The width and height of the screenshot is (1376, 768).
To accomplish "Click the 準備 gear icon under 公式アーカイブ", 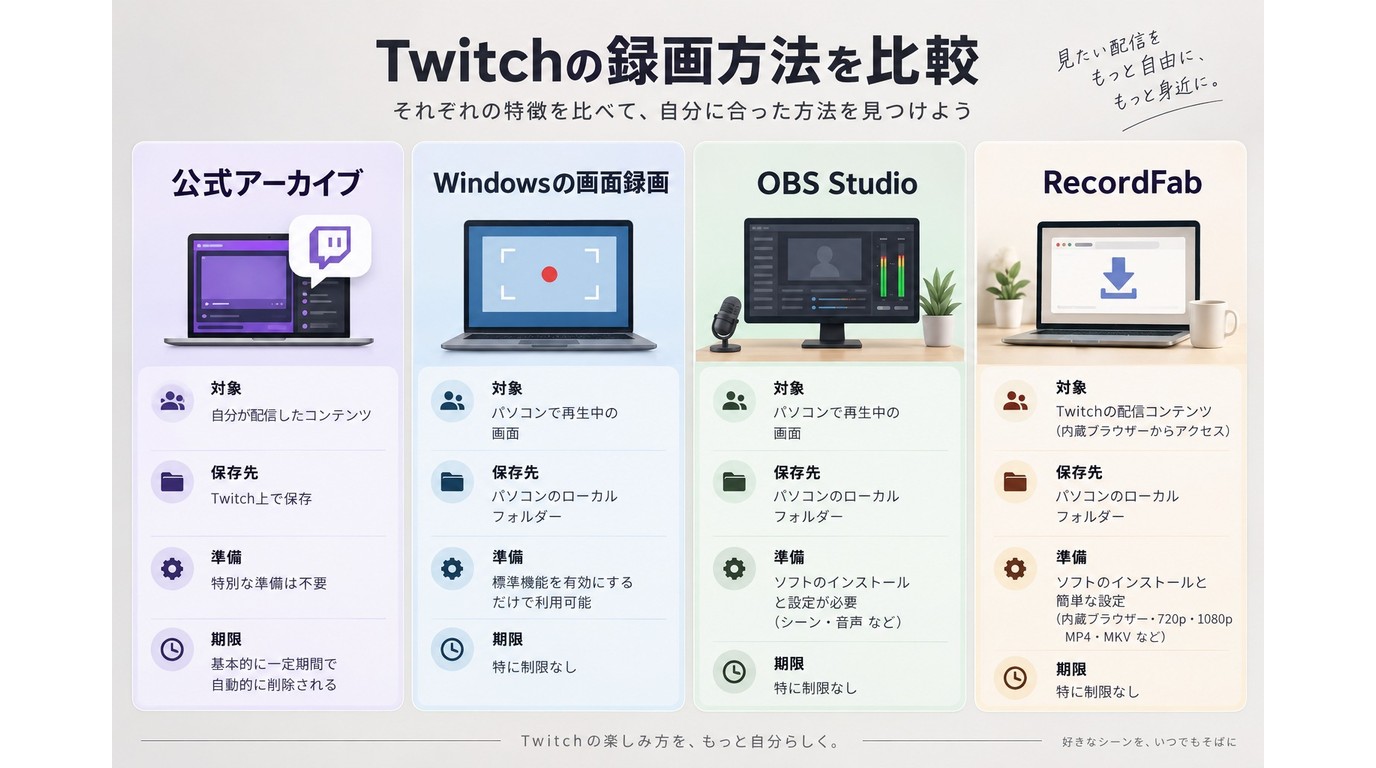I will pos(172,569).
